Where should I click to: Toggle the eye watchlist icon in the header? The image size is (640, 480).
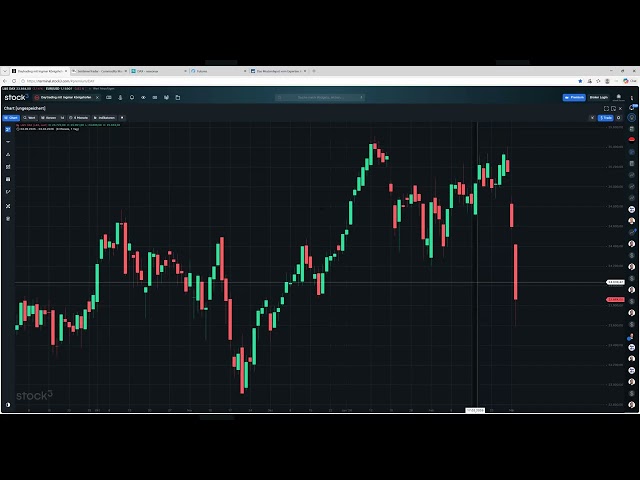(143, 98)
